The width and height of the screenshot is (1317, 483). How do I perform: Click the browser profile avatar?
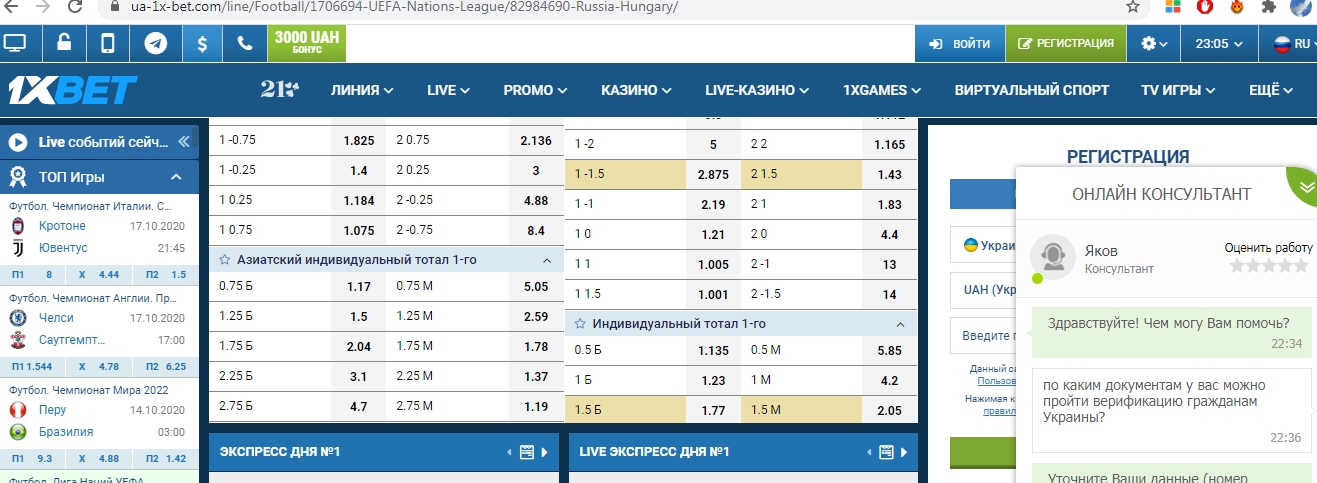[x=1301, y=6]
